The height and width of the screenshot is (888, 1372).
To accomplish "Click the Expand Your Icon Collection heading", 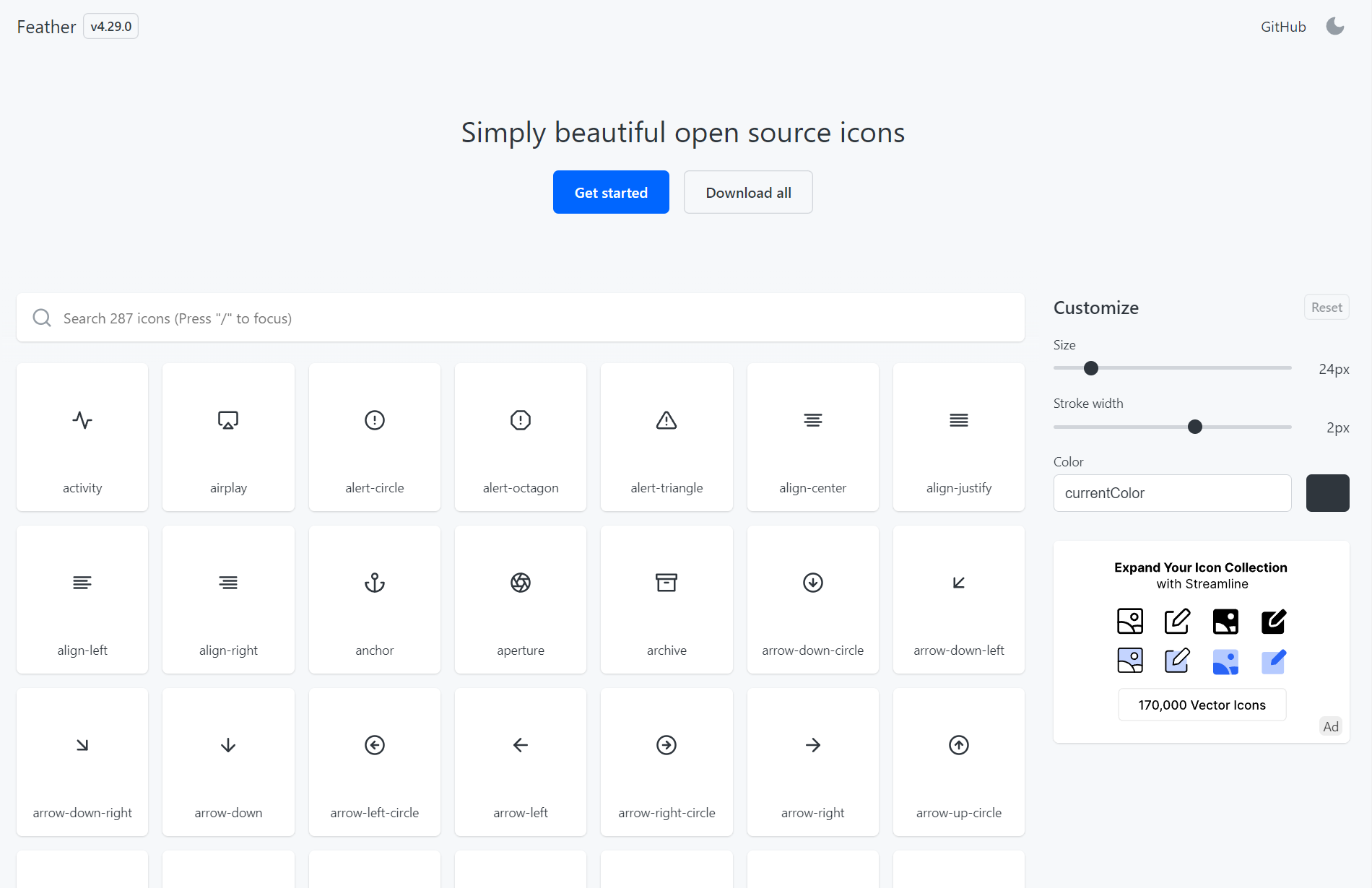I will point(1200,567).
